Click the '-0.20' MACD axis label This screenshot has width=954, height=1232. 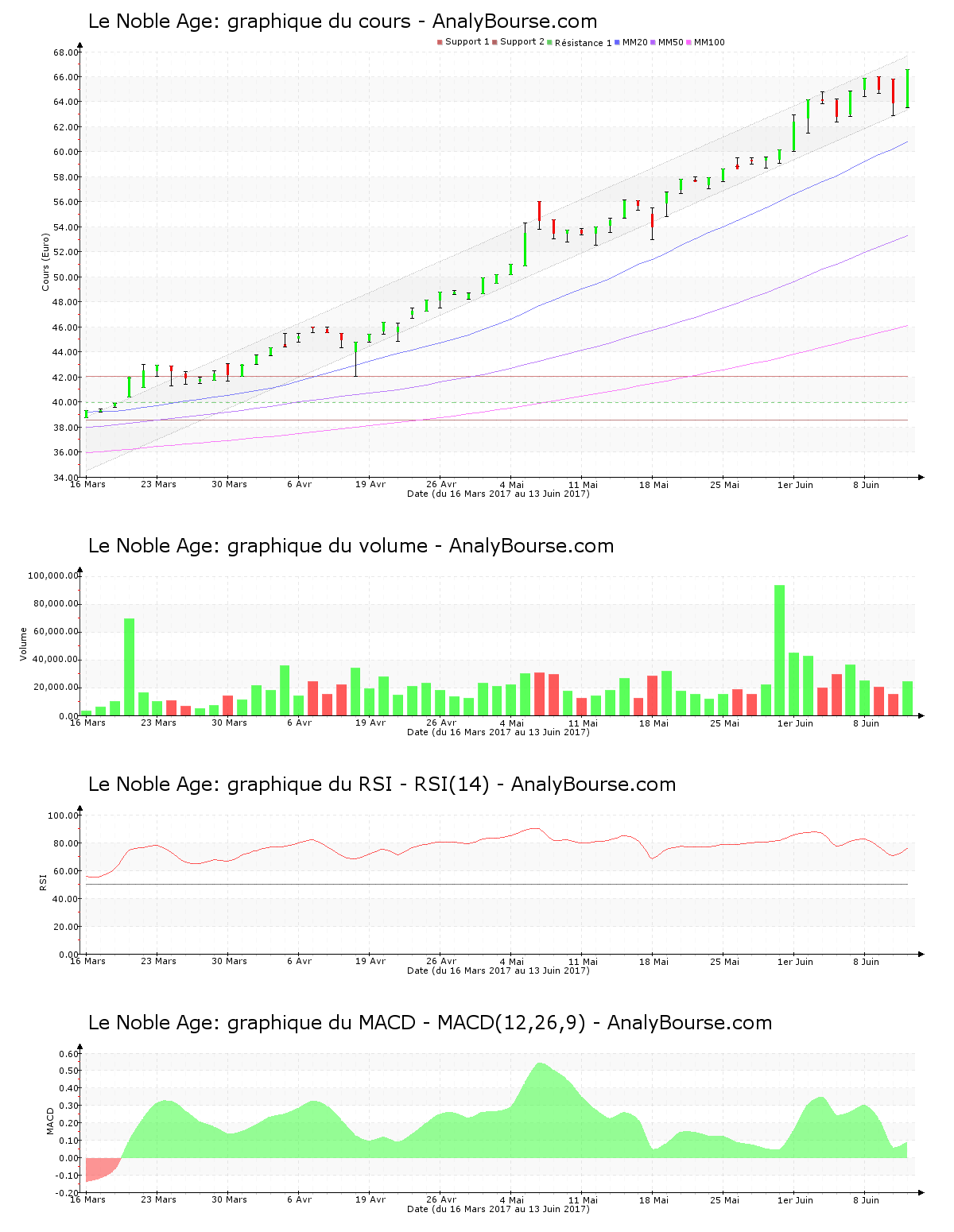pos(67,1193)
